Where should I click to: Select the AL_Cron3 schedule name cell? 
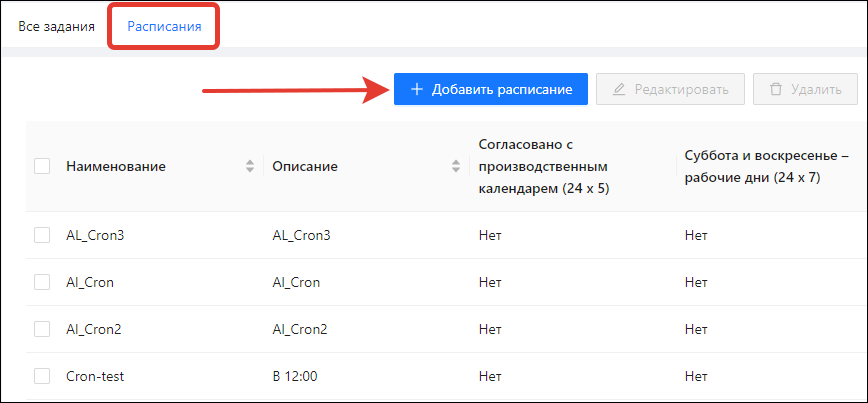[95, 235]
